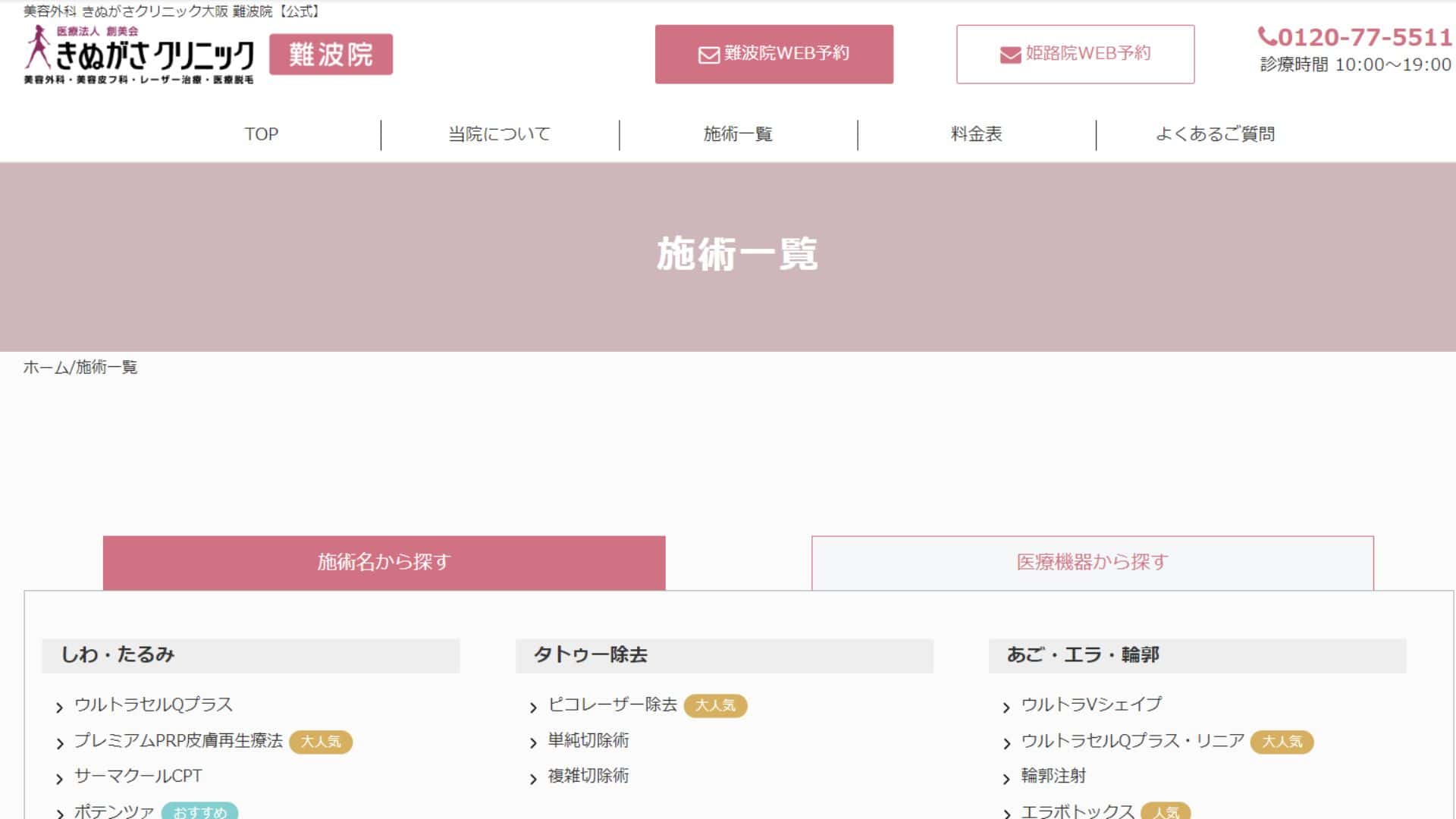The width and height of the screenshot is (1456, 819).
Task: Click 大人気 badge beside ウルトラセルQプラス・リニア
Action: (x=1282, y=742)
